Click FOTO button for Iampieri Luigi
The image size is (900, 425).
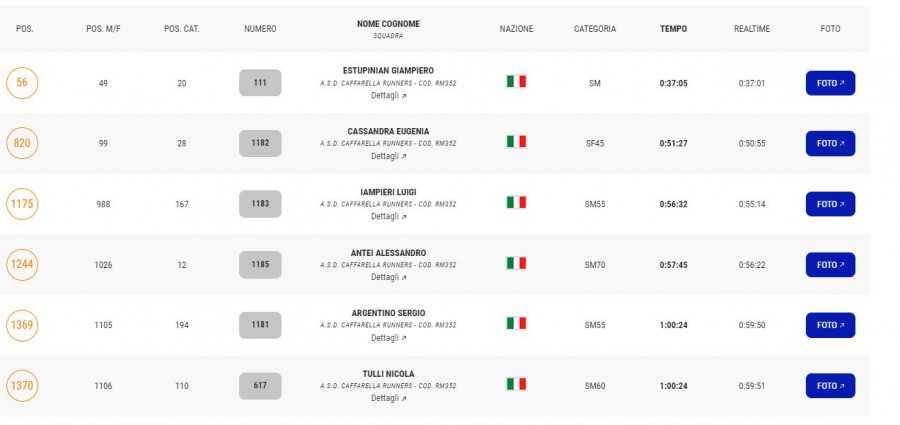pos(830,204)
